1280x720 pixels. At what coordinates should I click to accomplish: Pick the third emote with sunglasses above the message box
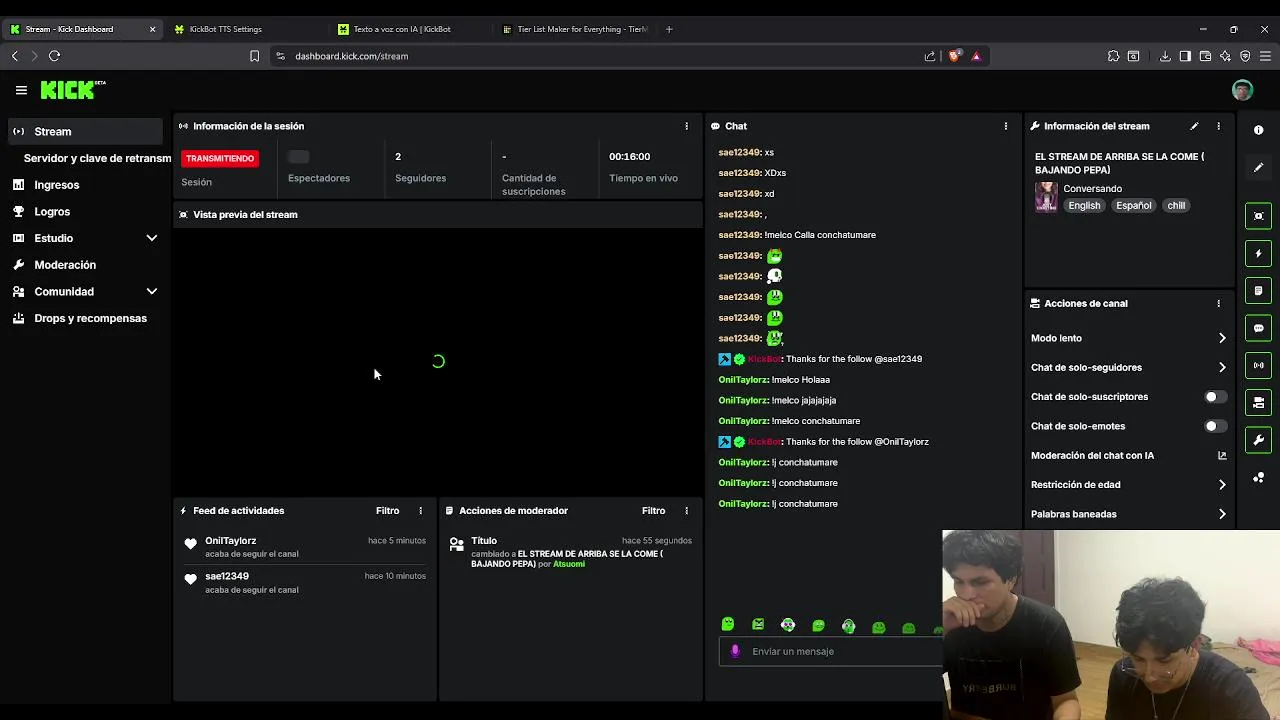pyautogui.click(x=788, y=625)
